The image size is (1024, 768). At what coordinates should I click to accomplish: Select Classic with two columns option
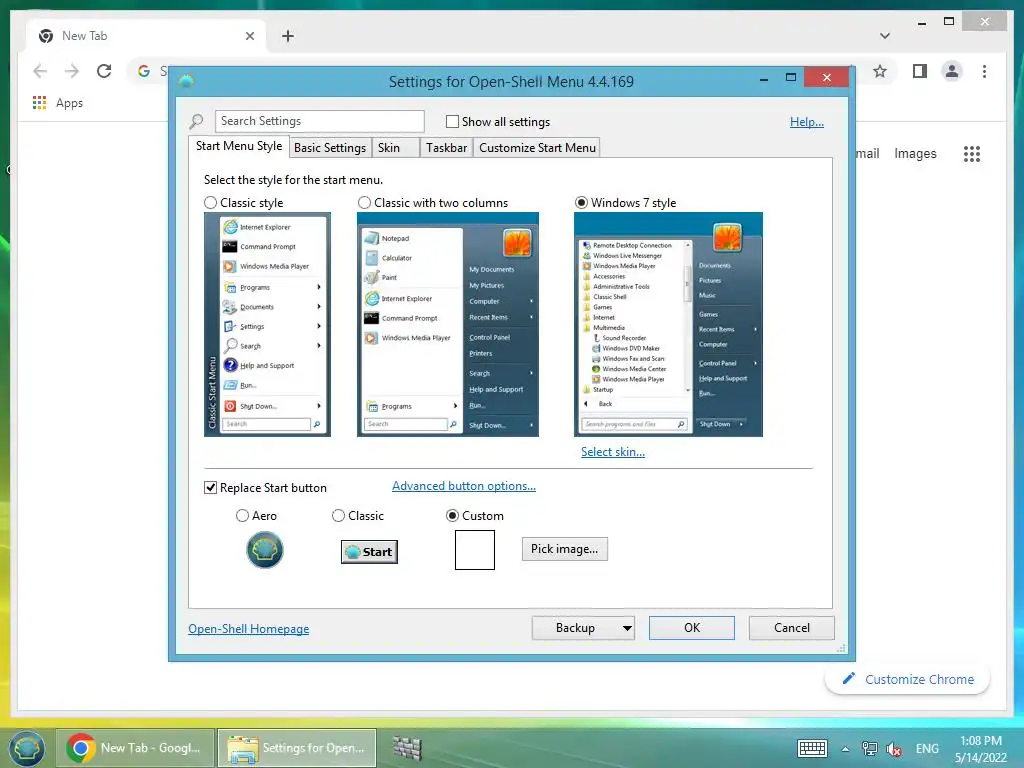[364, 203]
